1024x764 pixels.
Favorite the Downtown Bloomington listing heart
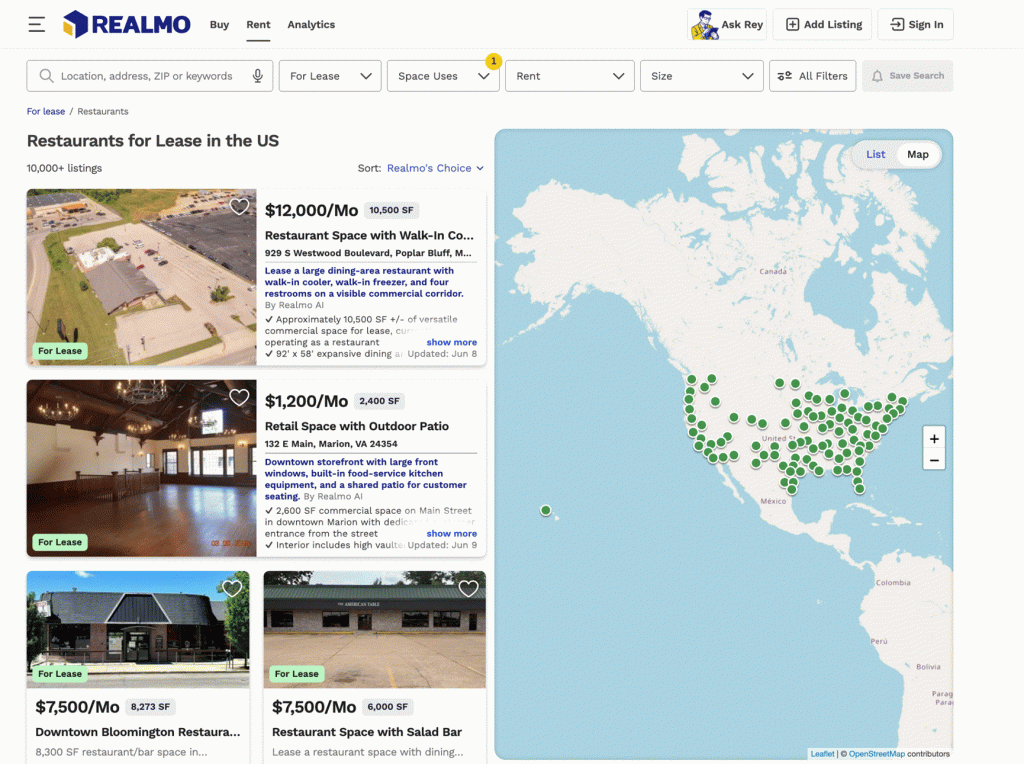232,588
